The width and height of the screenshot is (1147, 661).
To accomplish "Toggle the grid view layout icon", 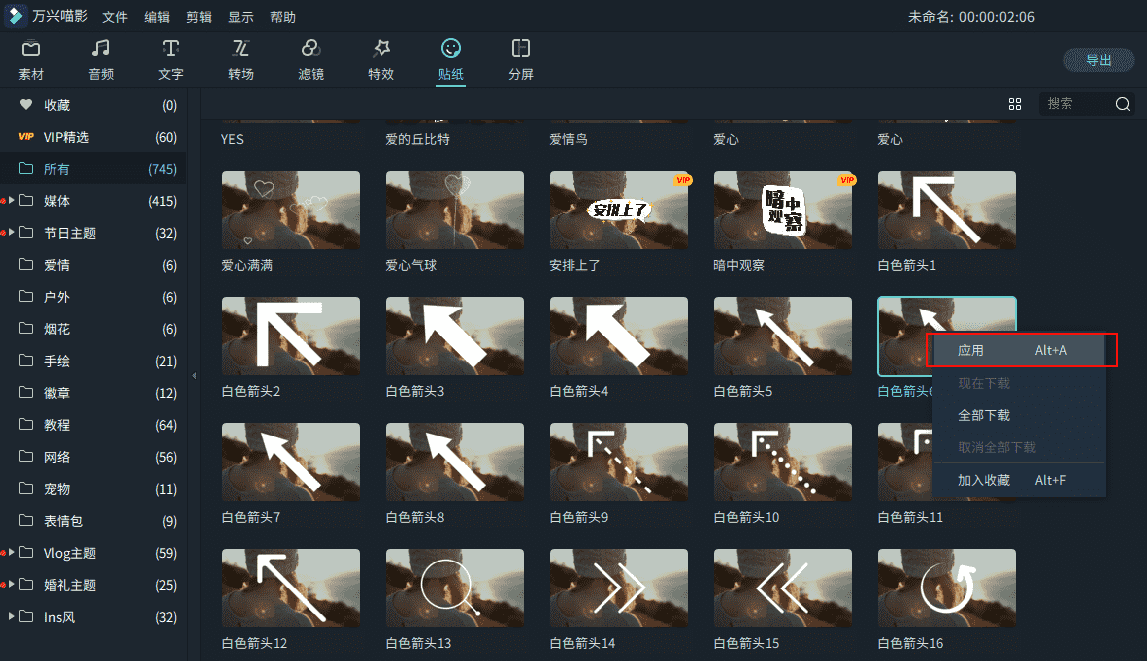I will 1015,104.
